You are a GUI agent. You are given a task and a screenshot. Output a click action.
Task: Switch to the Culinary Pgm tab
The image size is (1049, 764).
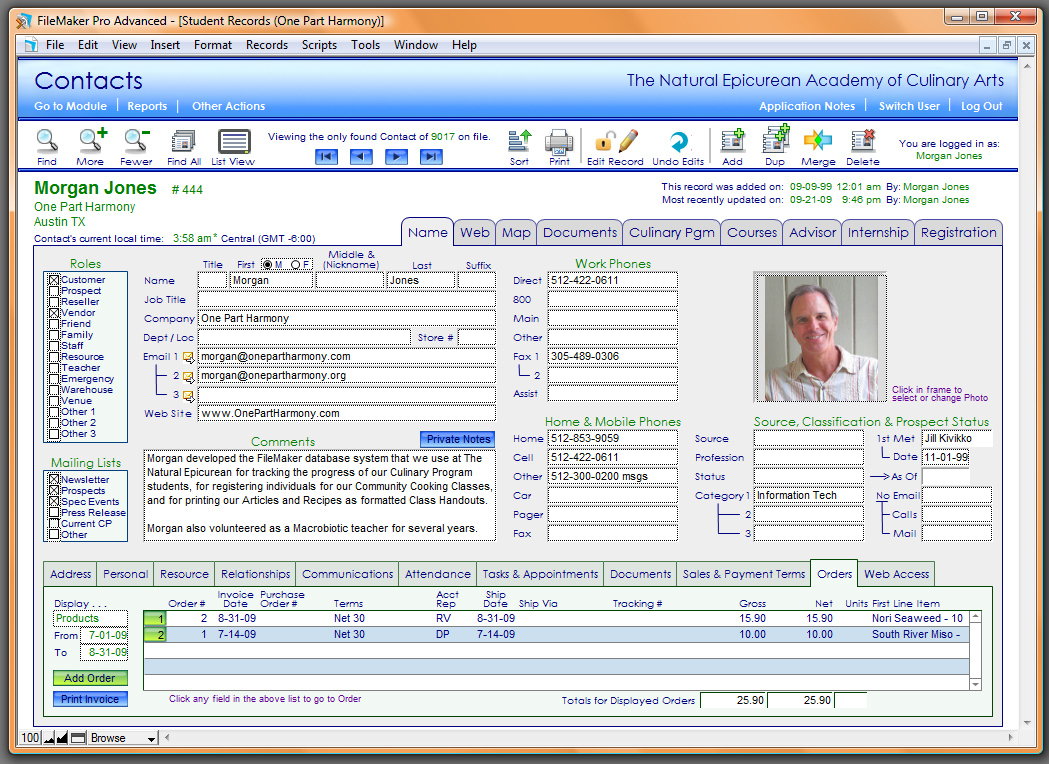672,233
